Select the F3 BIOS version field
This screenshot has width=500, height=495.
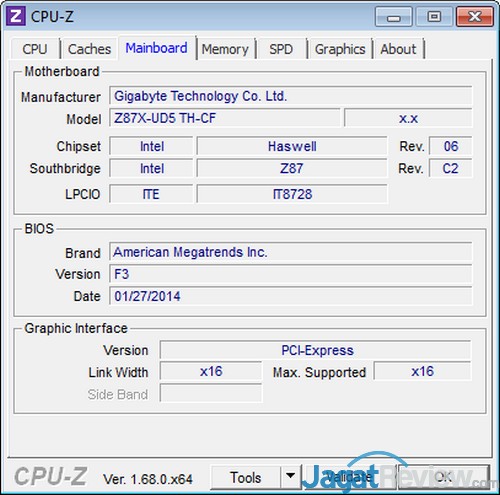coord(291,274)
